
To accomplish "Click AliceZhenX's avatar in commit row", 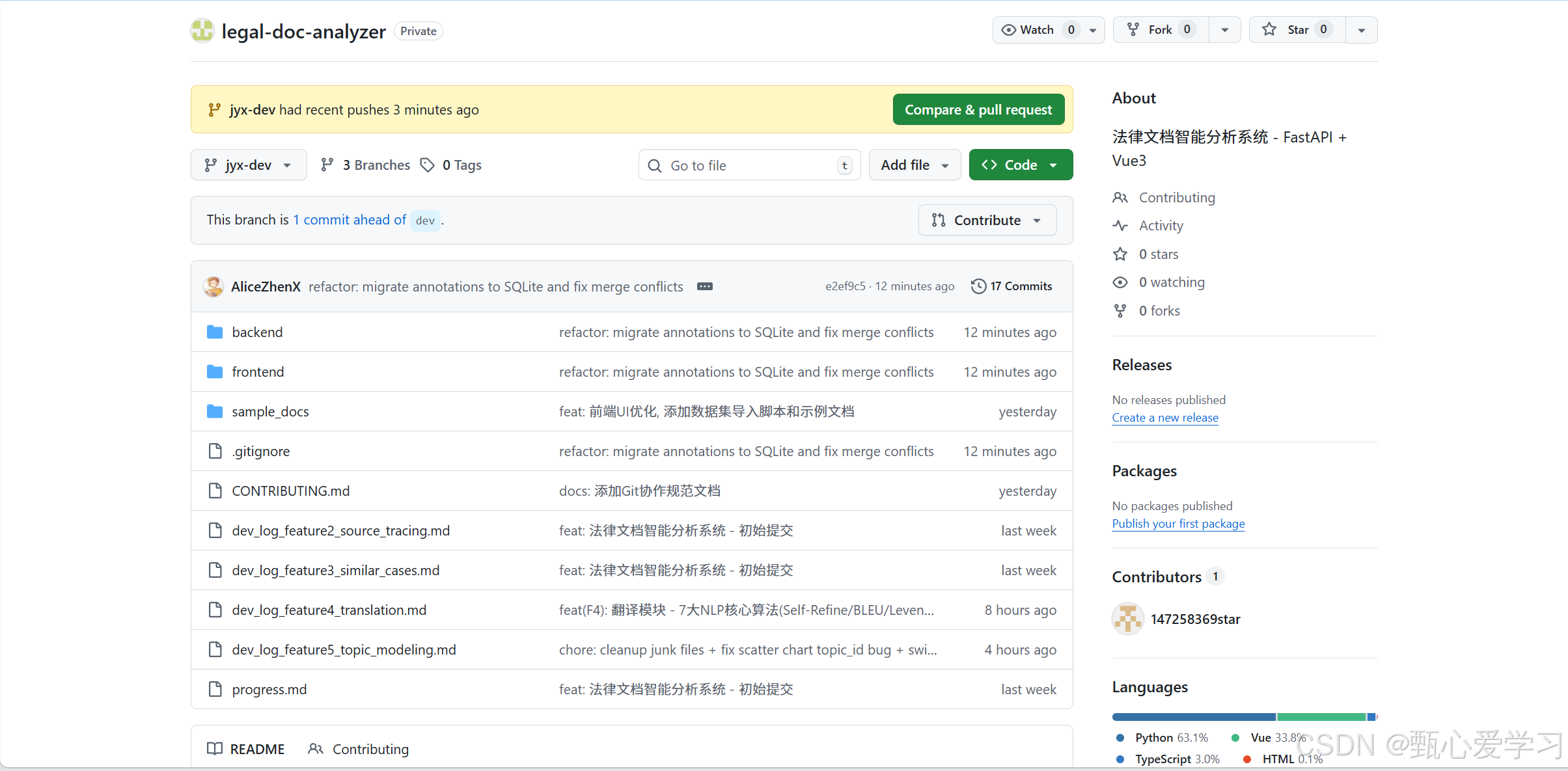I will [x=213, y=287].
